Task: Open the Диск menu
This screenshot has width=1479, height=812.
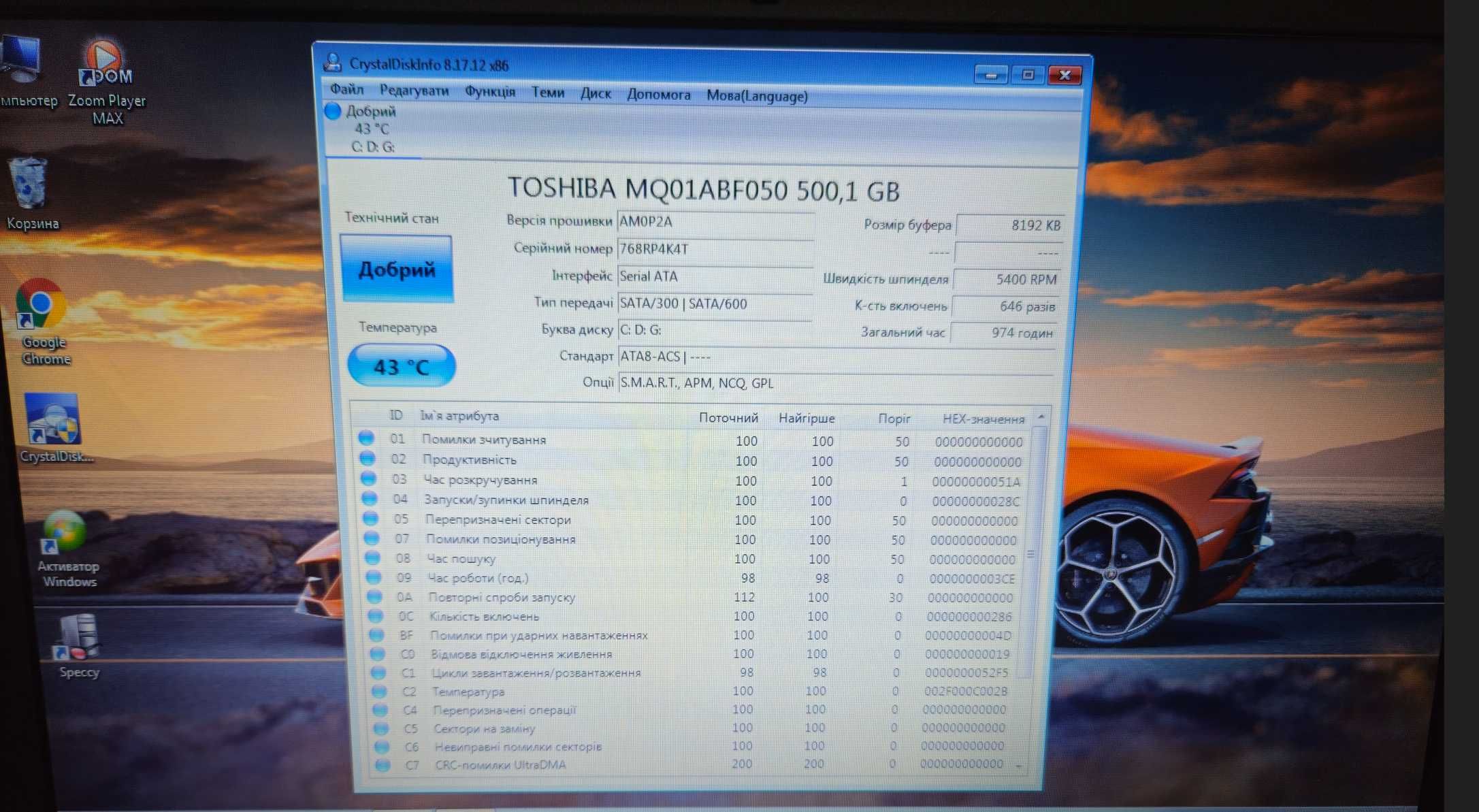Action: click(x=596, y=93)
